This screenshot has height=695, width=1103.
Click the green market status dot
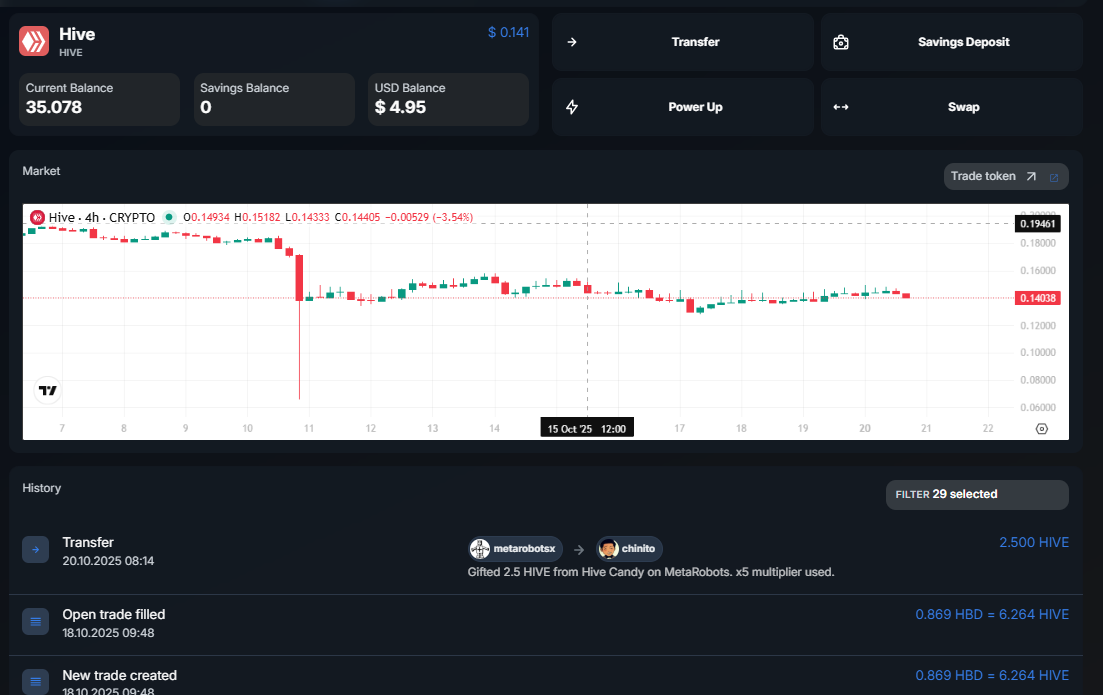(169, 217)
